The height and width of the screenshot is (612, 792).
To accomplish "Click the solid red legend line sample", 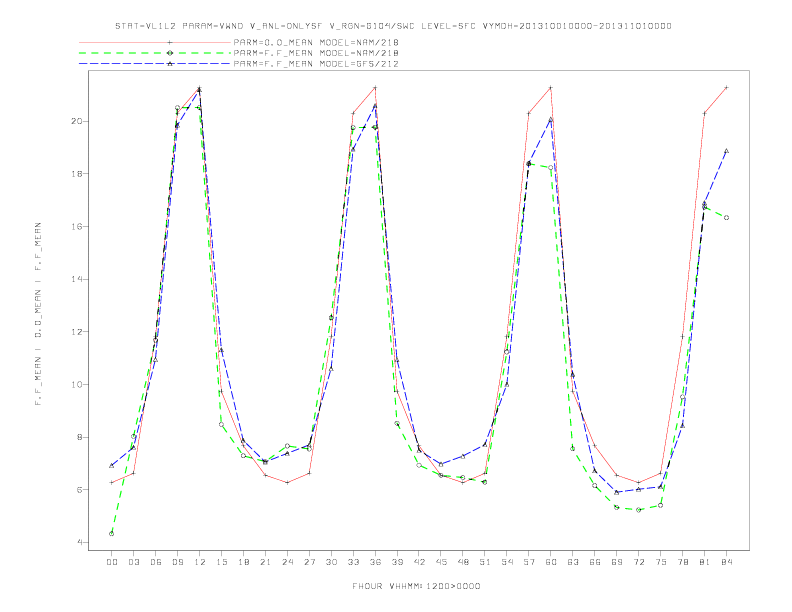I will tap(155, 42).
